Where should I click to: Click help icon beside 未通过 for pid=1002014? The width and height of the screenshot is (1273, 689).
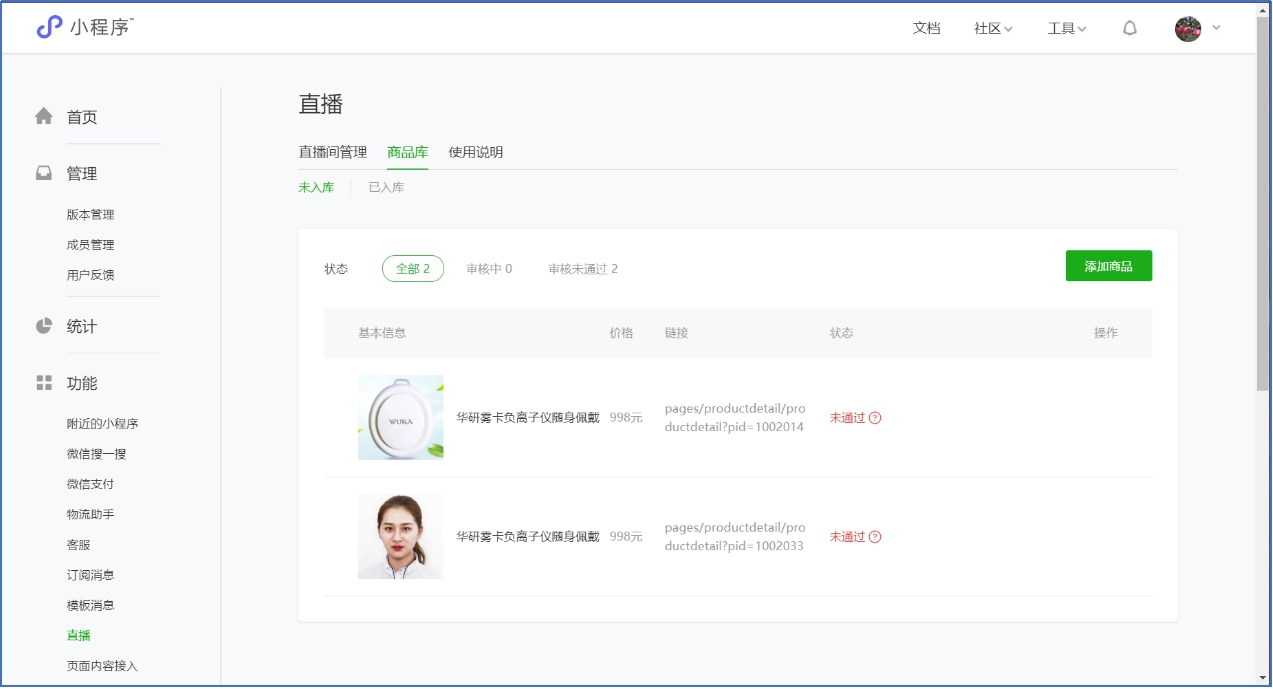click(x=875, y=418)
